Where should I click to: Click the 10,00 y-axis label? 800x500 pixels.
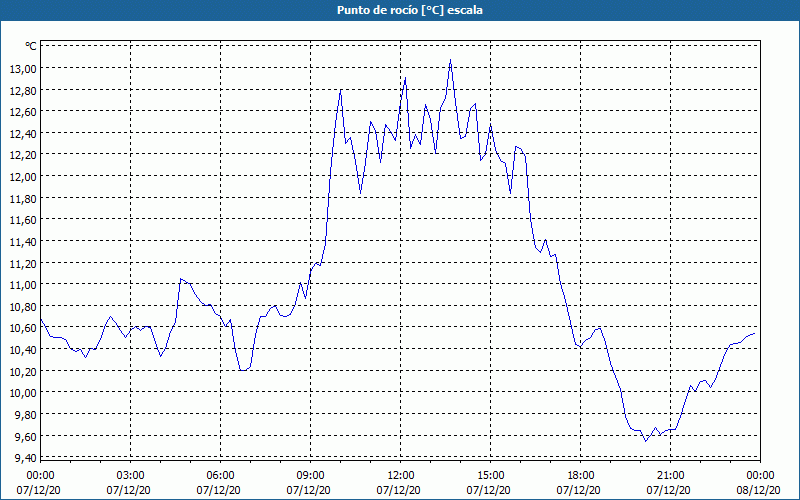[x=23, y=393]
